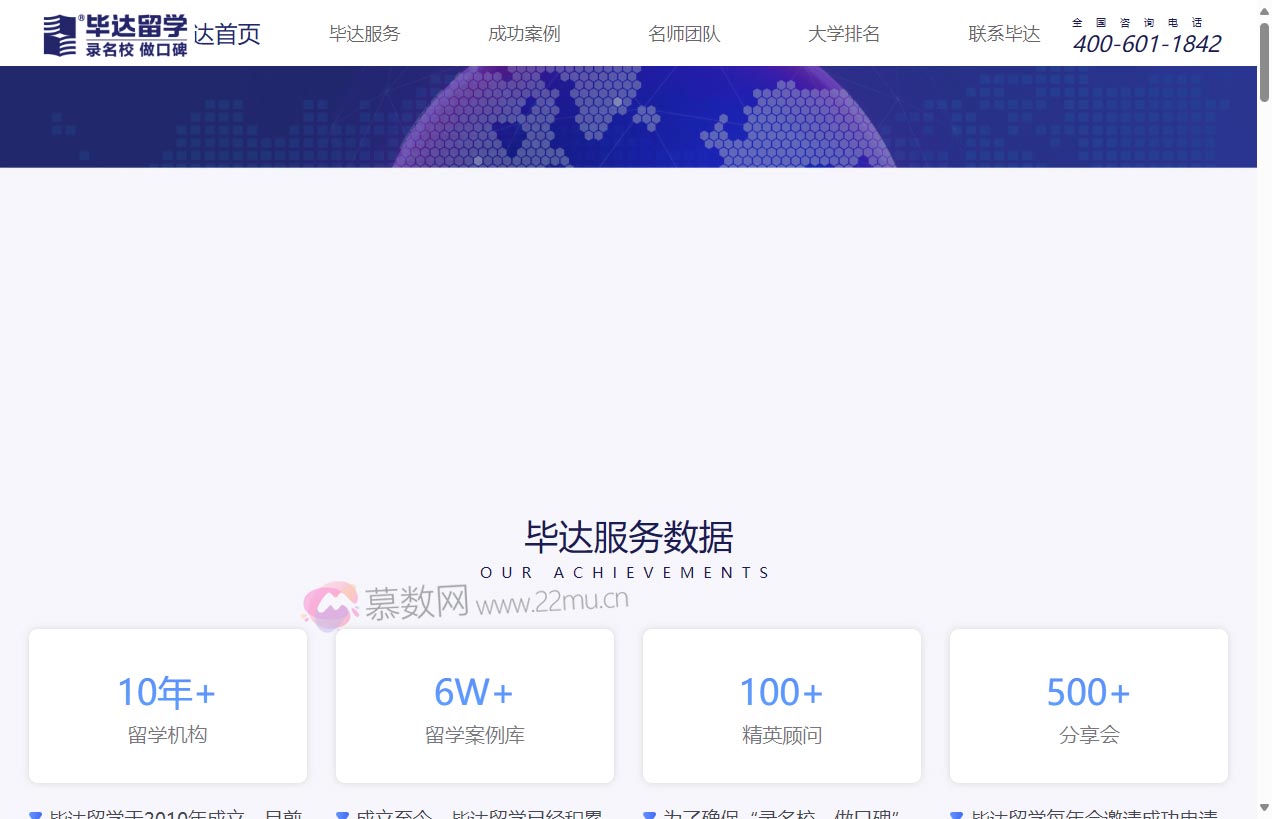Click the 100+ 精英顾问 statistics card

(781, 705)
